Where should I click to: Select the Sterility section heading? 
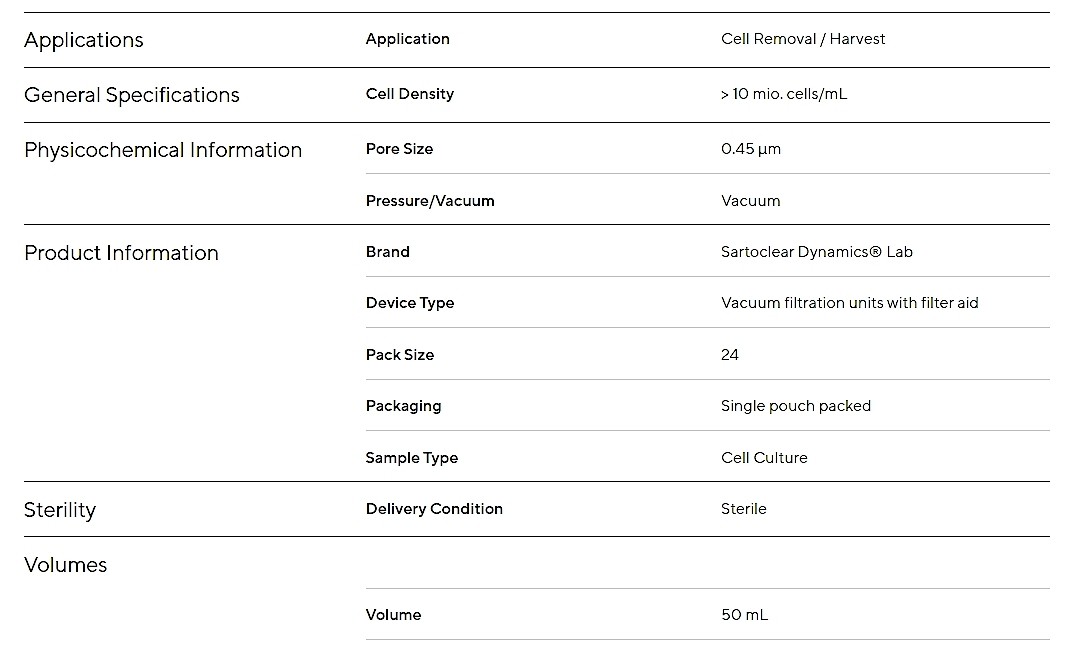(60, 510)
